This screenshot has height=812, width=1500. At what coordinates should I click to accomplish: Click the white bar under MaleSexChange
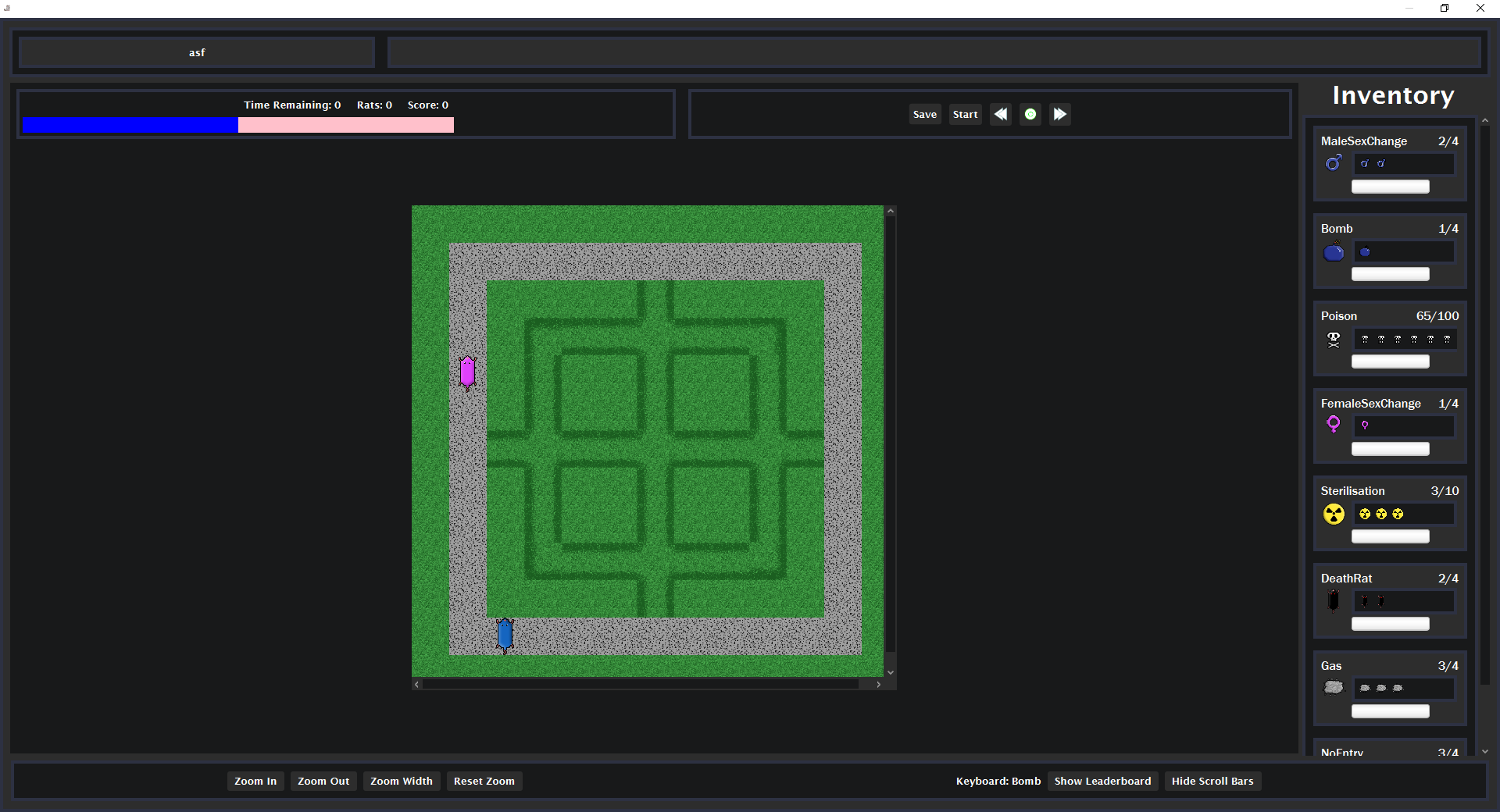1391,187
